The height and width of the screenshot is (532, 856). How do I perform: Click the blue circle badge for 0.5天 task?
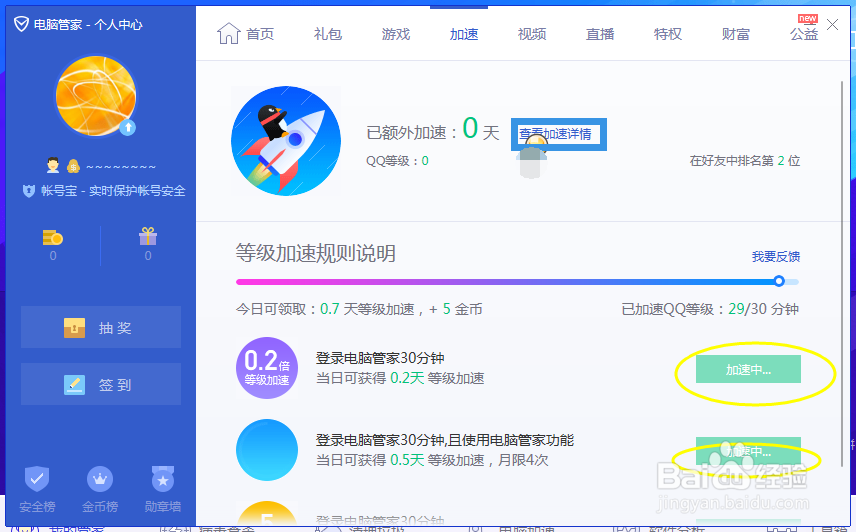(x=267, y=450)
